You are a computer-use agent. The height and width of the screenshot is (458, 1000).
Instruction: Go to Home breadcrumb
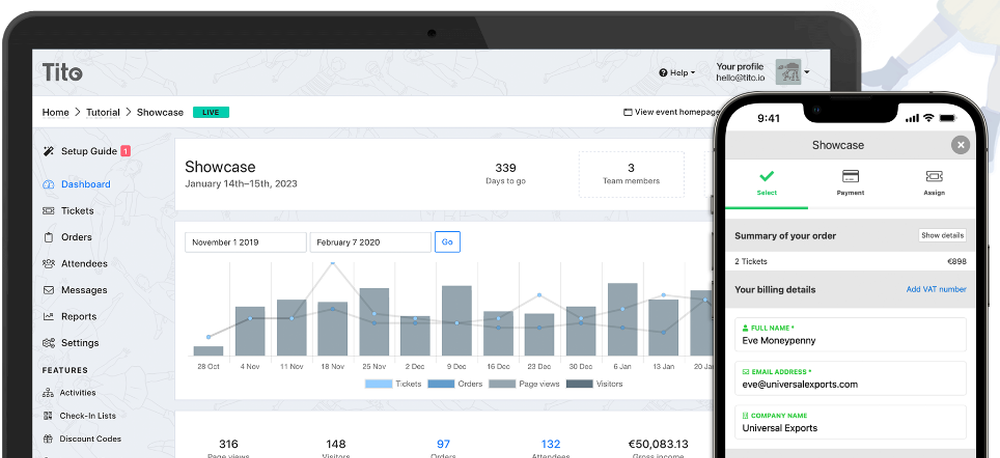(55, 112)
